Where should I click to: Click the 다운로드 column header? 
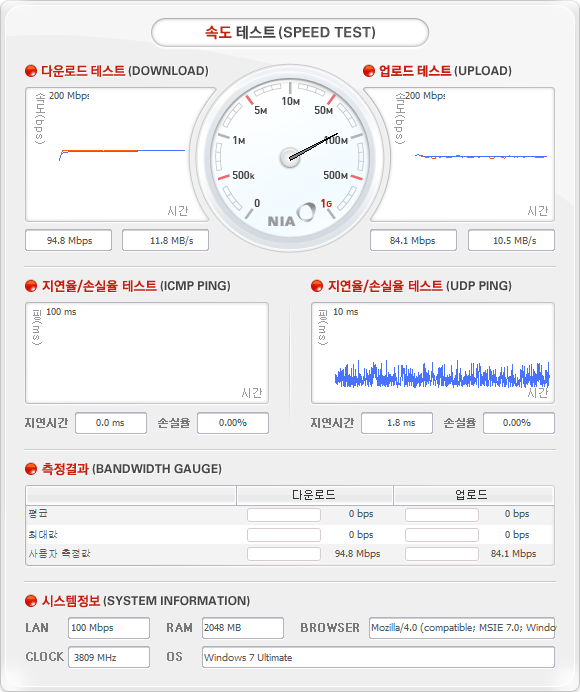(x=315, y=495)
